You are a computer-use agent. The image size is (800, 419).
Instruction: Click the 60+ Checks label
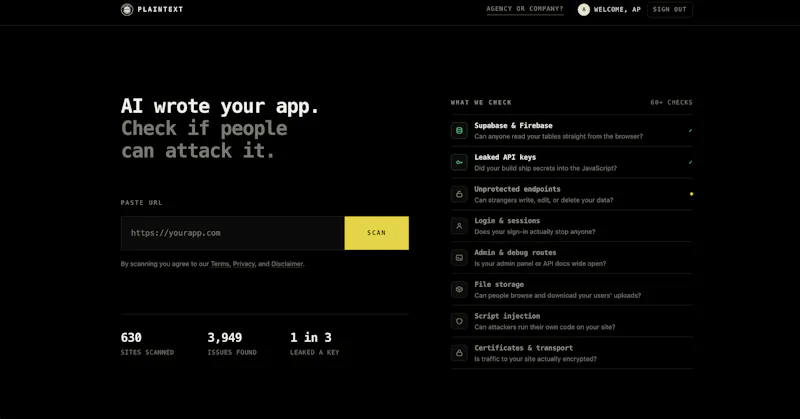click(671, 103)
